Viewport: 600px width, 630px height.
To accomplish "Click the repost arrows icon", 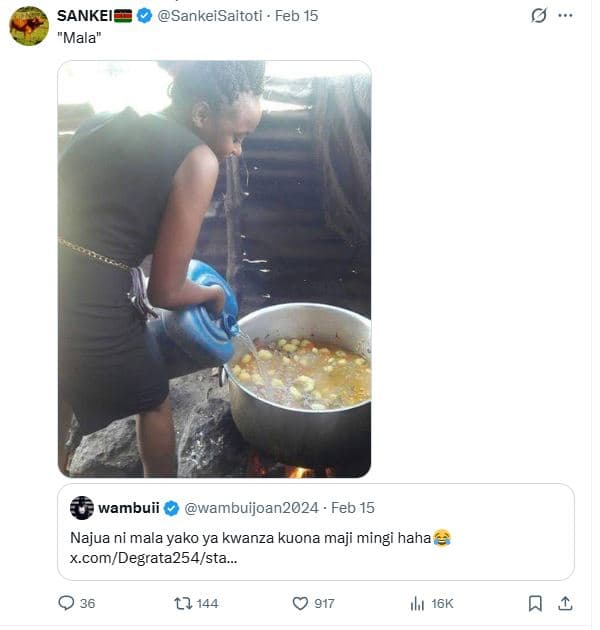I will click(183, 603).
